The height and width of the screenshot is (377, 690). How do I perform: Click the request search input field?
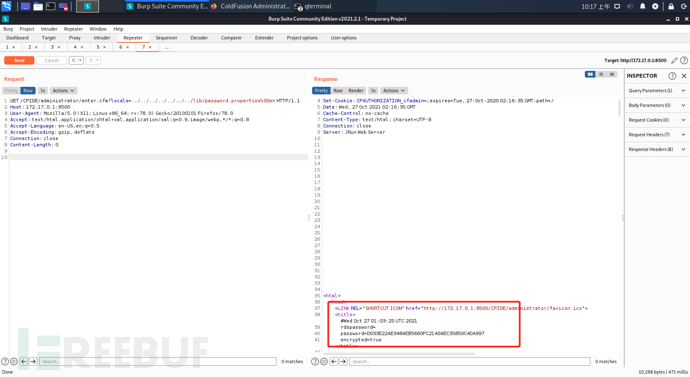158,361
